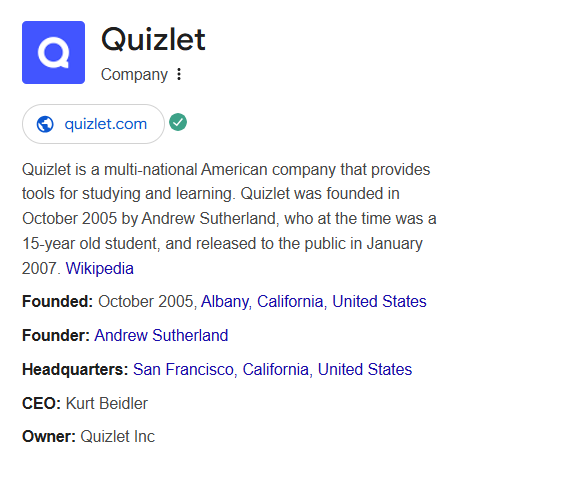Click United States link in Founded row
The height and width of the screenshot is (481, 567).
tap(379, 301)
